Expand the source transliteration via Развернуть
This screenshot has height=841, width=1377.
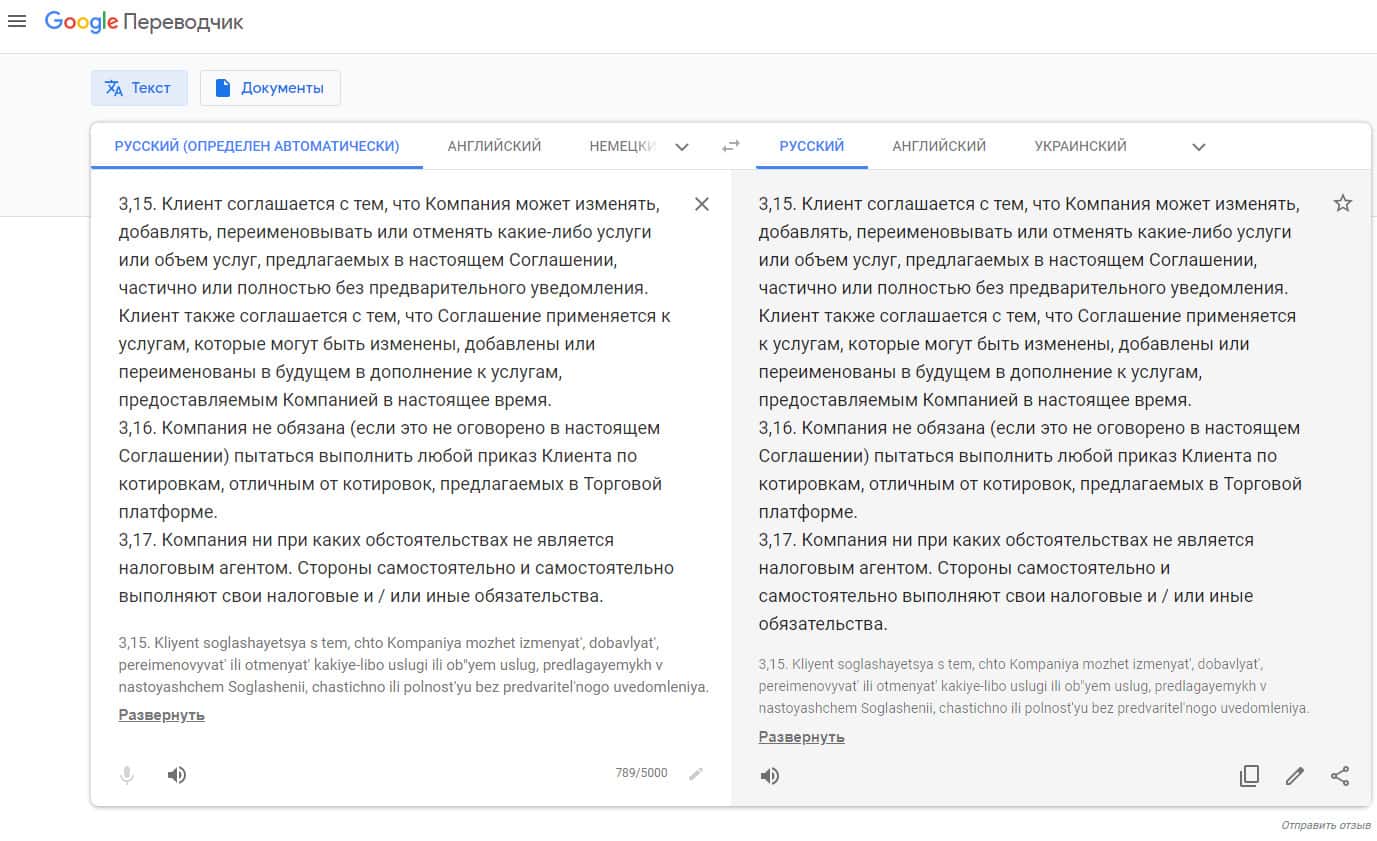tap(162, 715)
